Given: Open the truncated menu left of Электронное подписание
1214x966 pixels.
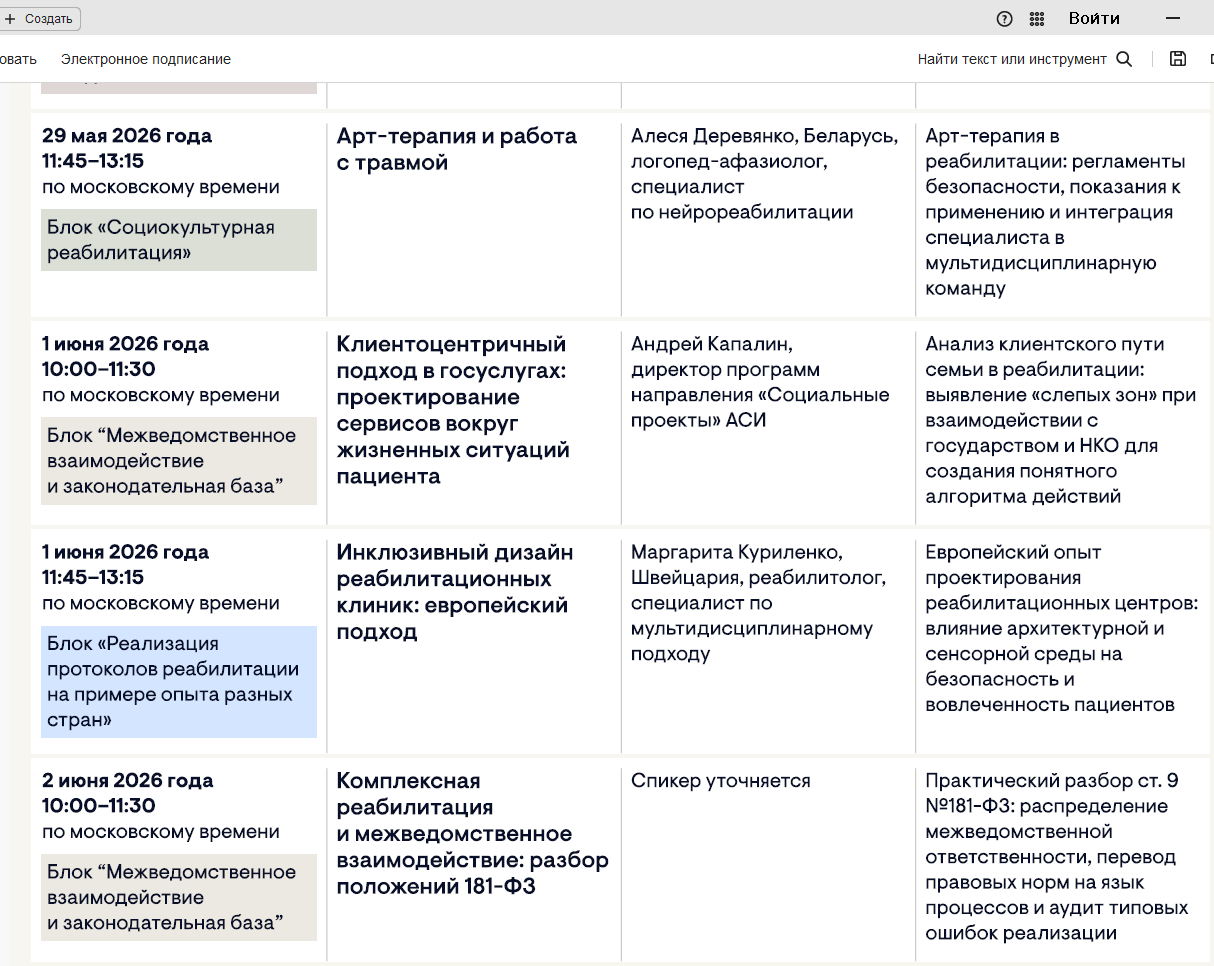Looking at the screenshot, I should (x=18, y=59).
